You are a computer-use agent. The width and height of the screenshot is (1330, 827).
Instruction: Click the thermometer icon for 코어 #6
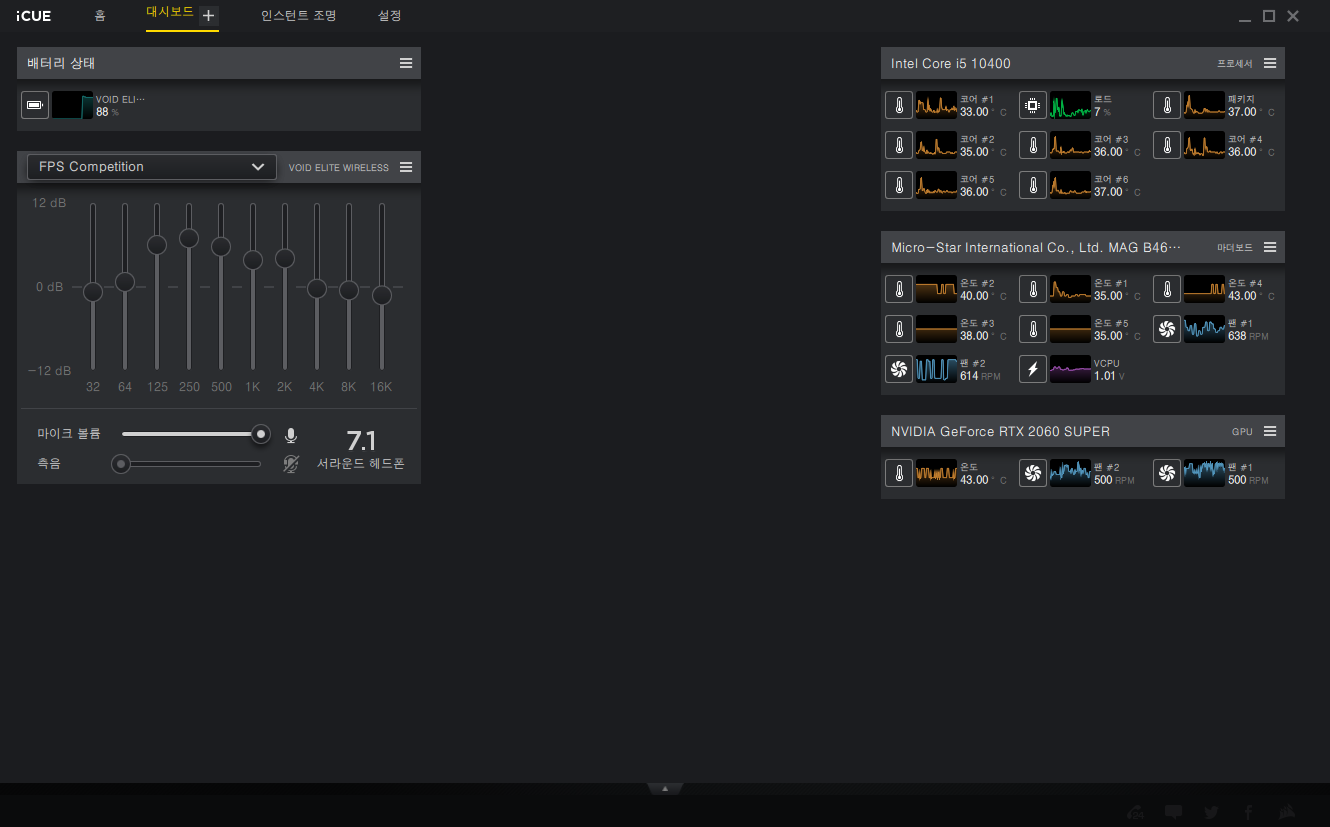[x=1033, y=185]
